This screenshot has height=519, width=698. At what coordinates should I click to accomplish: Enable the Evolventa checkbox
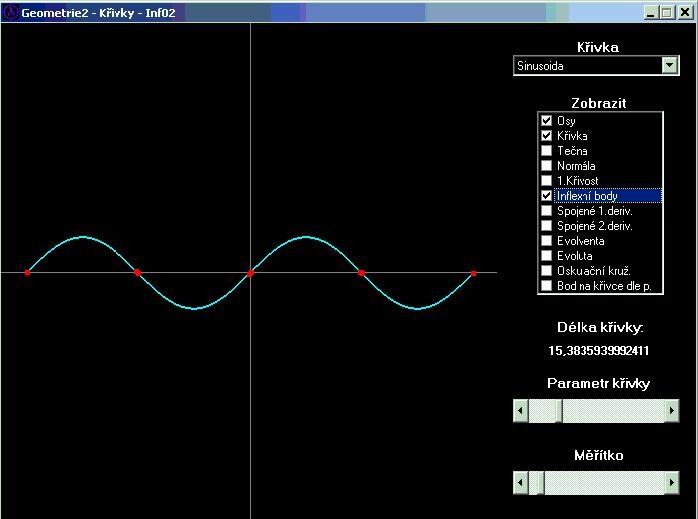546,241
